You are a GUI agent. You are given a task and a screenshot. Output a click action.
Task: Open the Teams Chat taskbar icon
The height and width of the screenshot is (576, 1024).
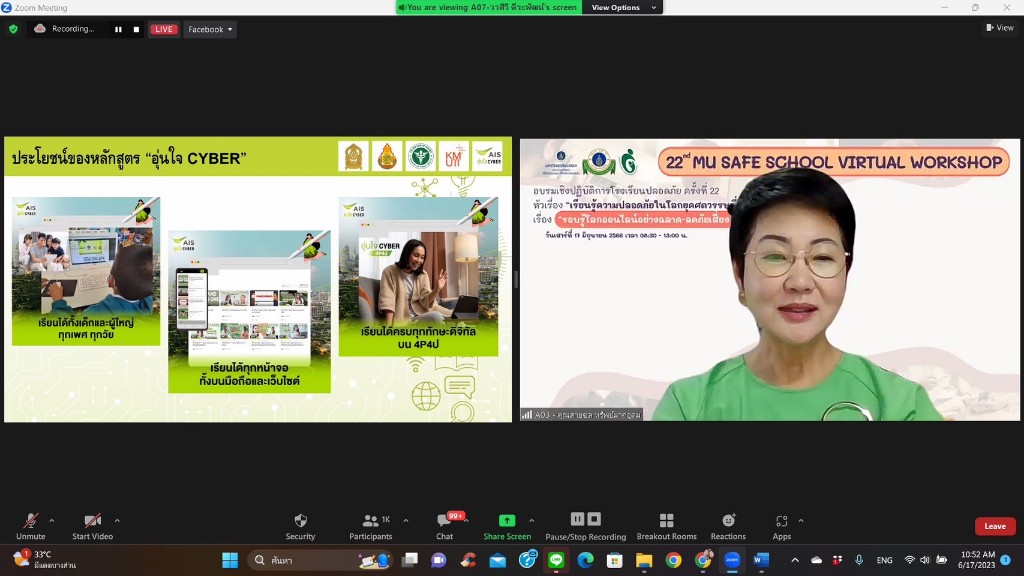[438, 560]
